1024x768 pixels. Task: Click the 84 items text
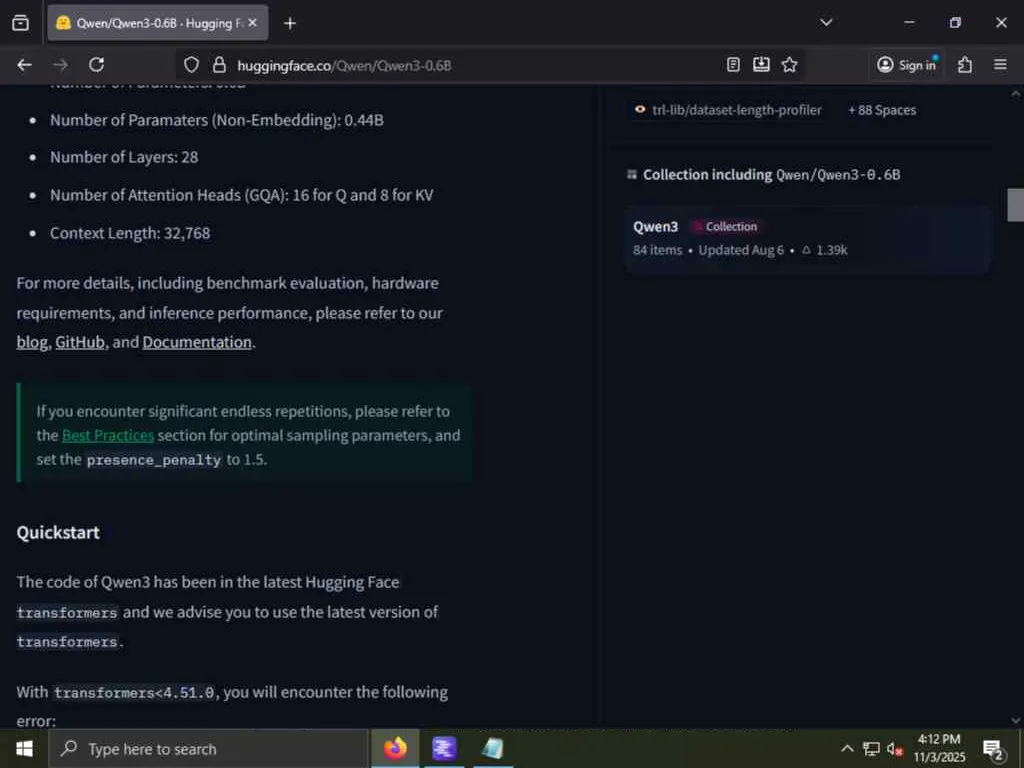tap(657, 250)
